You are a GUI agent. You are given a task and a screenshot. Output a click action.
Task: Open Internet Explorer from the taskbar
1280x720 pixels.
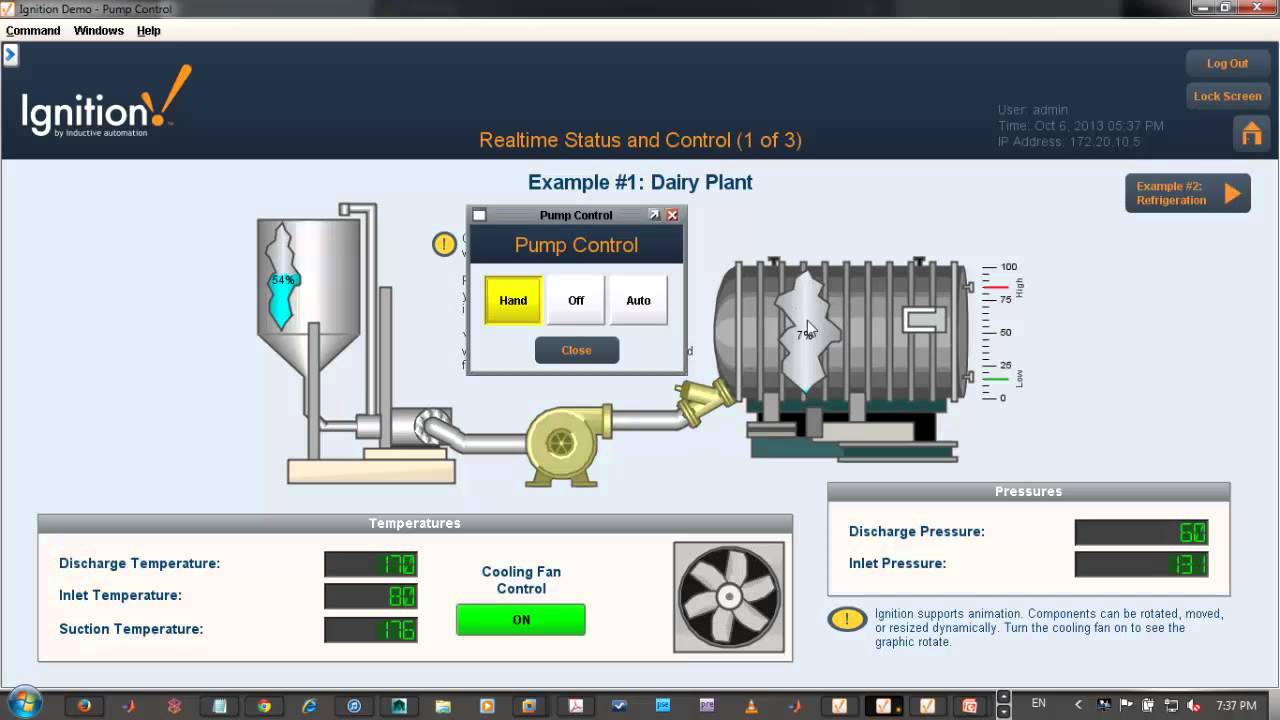[309, 705]
